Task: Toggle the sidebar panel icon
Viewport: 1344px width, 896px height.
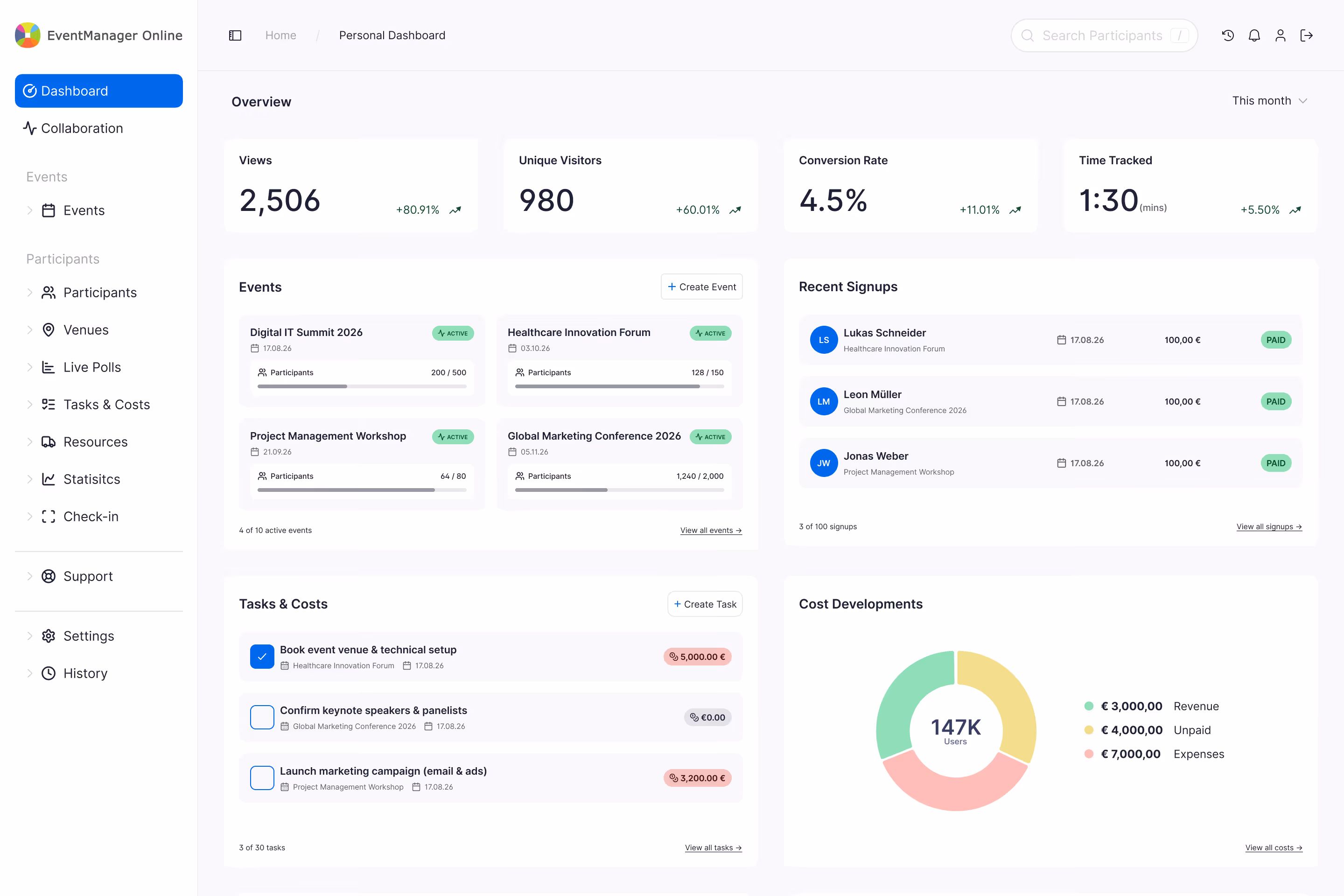Action: pos(235,35)
